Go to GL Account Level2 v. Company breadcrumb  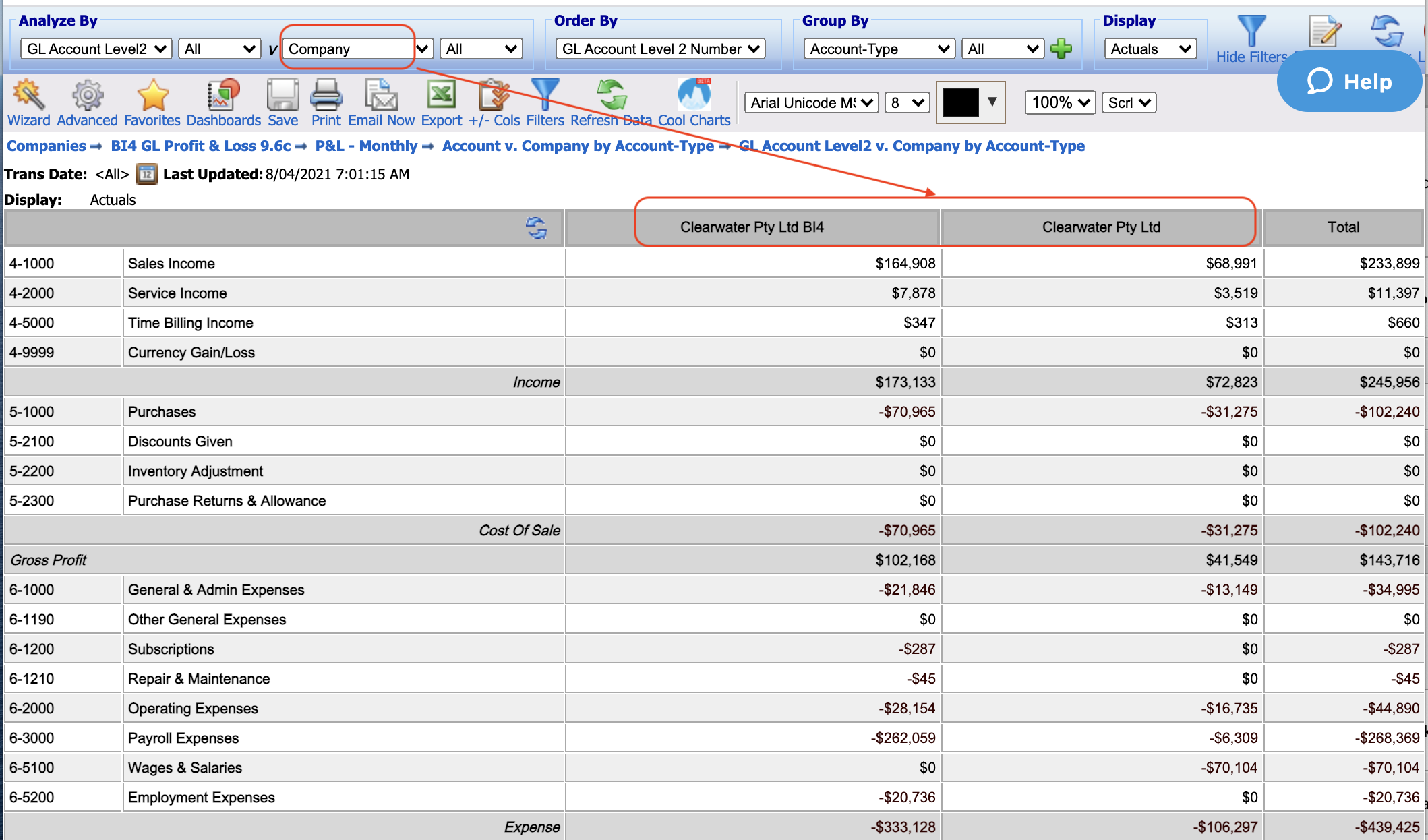[912, 146]
